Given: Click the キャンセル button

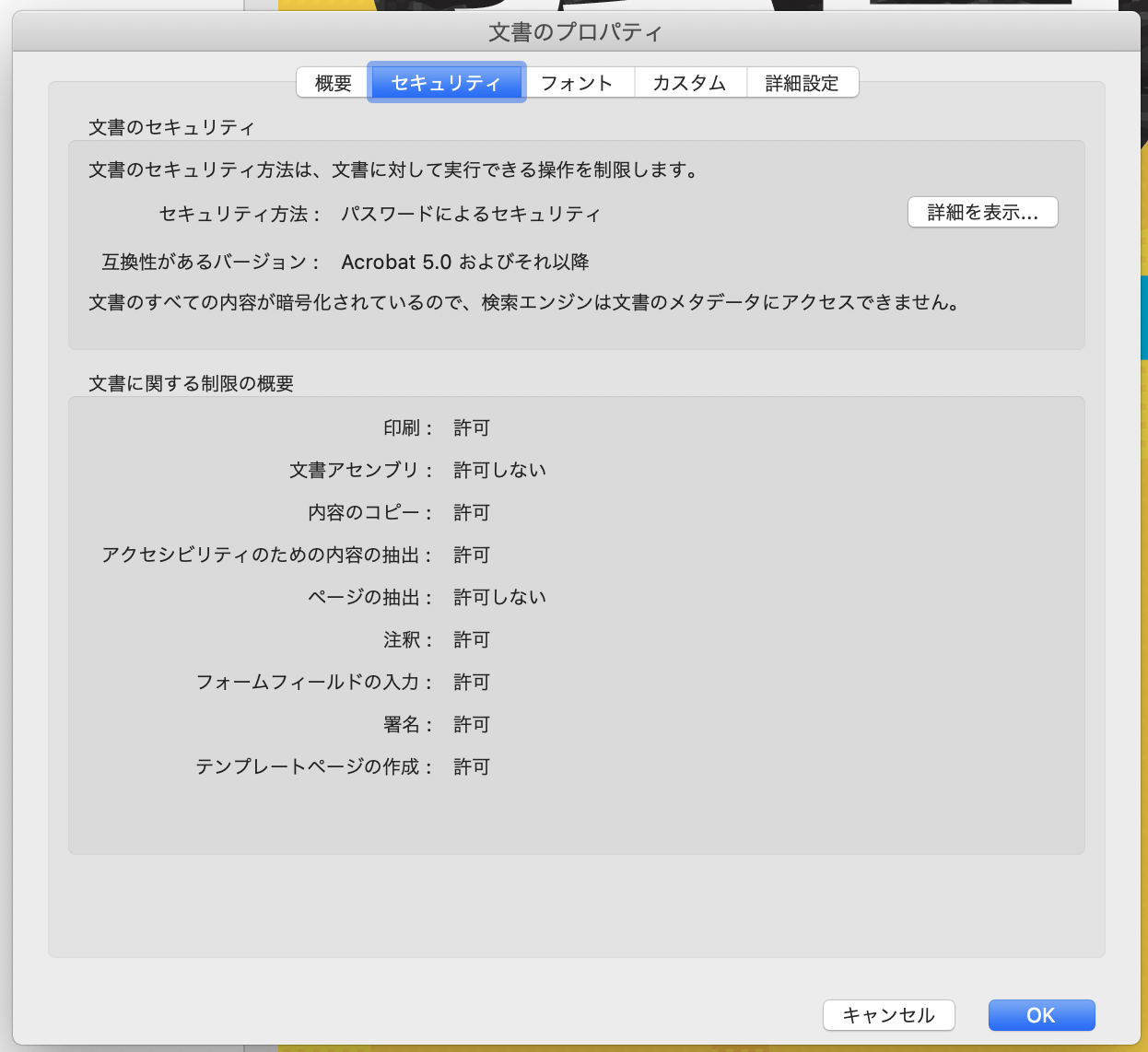Looking at the screenshot, I should 889,1015.
